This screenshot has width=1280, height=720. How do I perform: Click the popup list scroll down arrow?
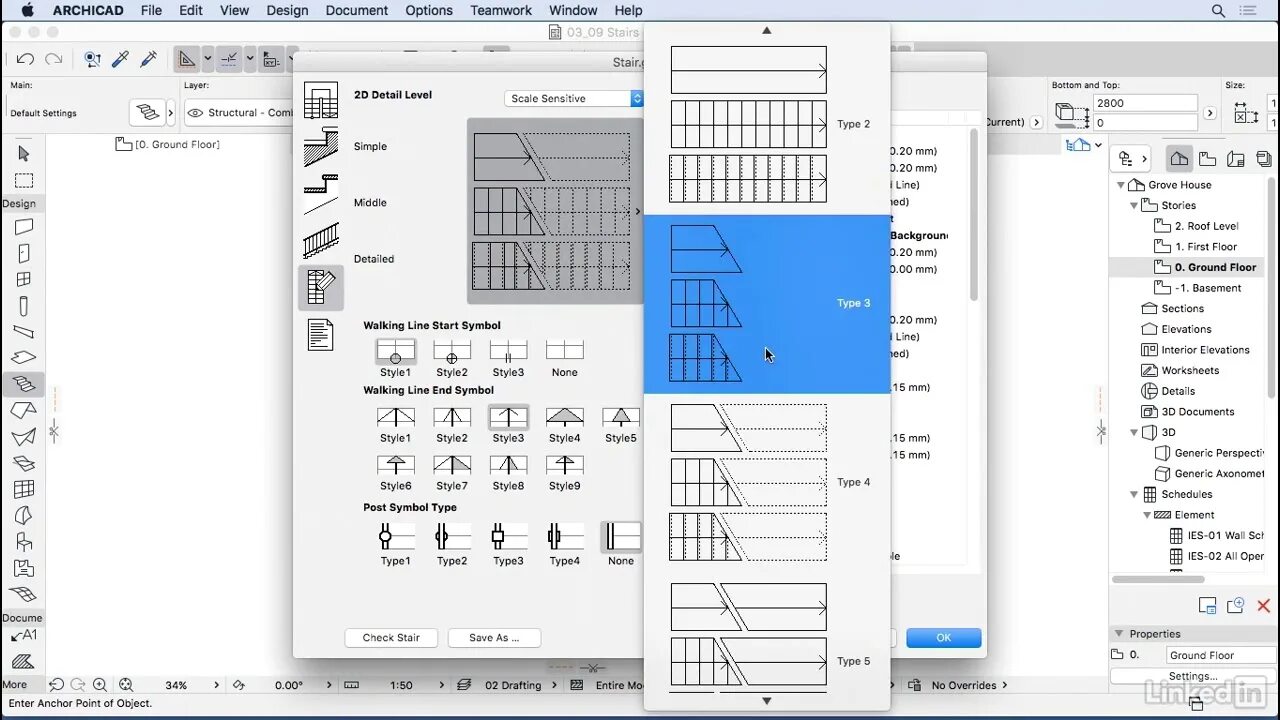pyautogui.click(x=767, y=700)
